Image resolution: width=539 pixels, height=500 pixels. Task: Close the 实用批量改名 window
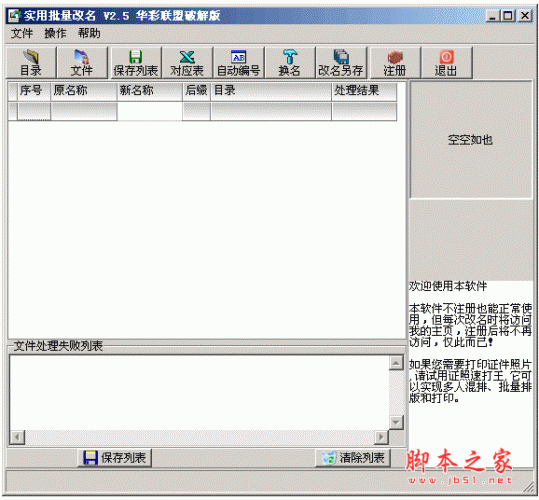coord(525,16)
